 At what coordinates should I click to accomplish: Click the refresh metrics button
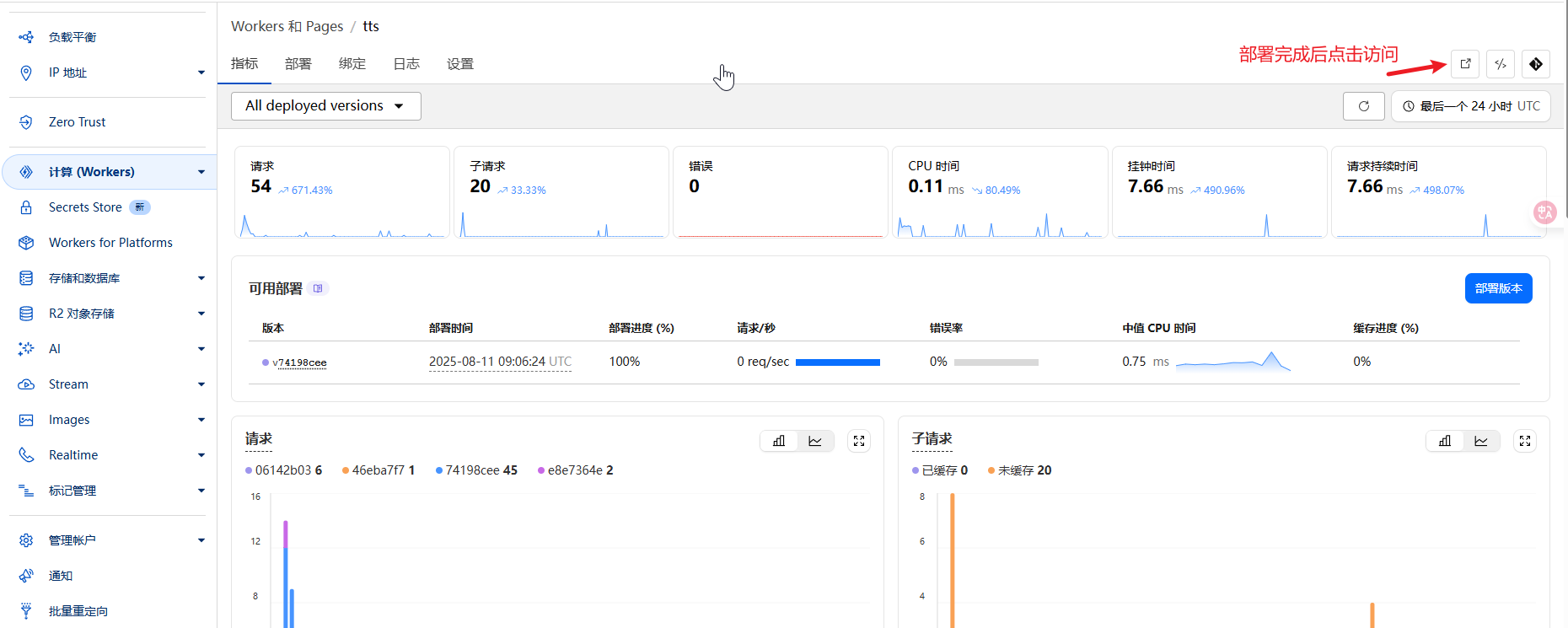click(1364, 106)
